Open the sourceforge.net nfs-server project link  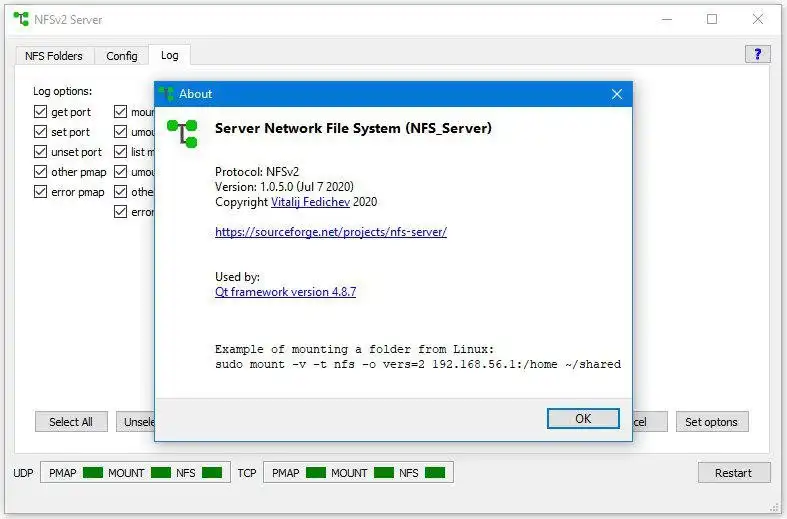pyautogui.click(x=331, y=232)
